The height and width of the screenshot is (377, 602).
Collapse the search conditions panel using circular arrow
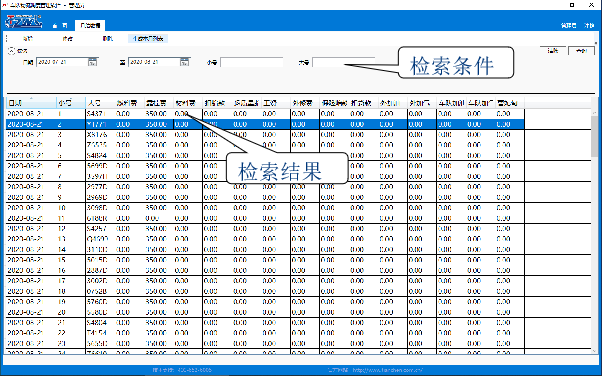pos(12,50)
